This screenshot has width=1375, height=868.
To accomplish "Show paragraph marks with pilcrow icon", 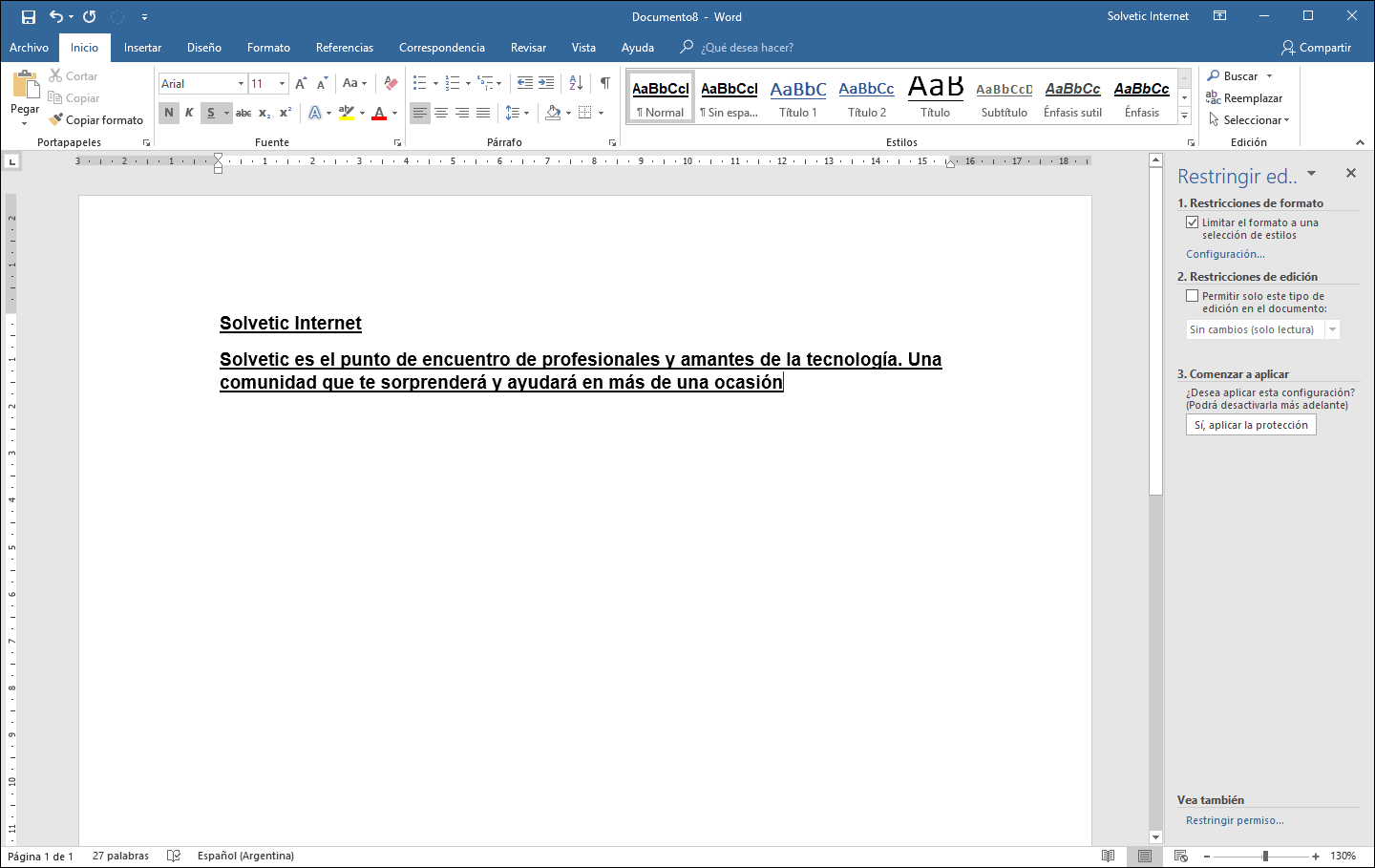I will [605, 83].
